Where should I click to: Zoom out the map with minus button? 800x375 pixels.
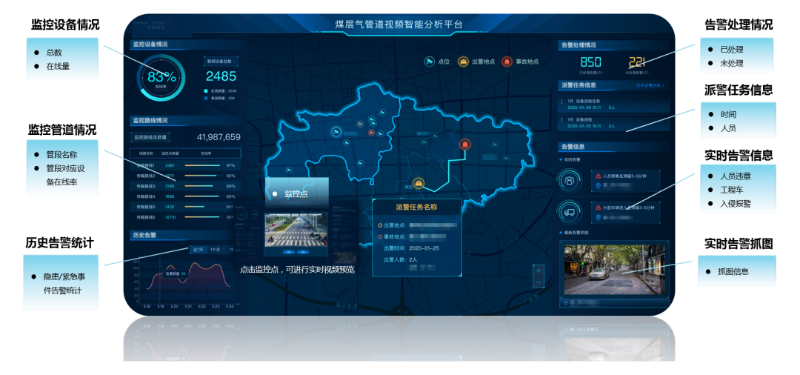point(539,282)
